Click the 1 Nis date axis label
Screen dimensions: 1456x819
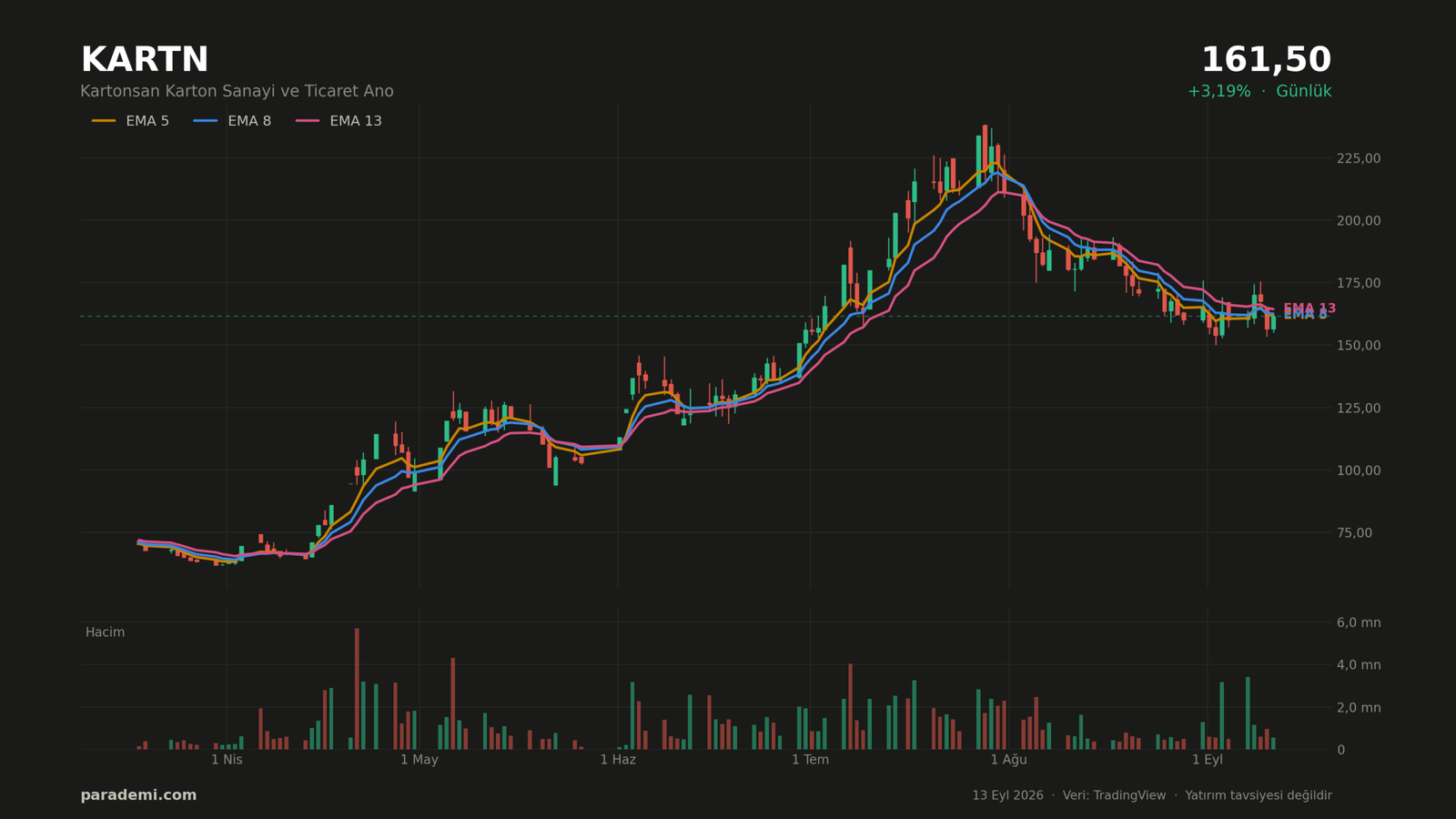(x=227, y=760)
